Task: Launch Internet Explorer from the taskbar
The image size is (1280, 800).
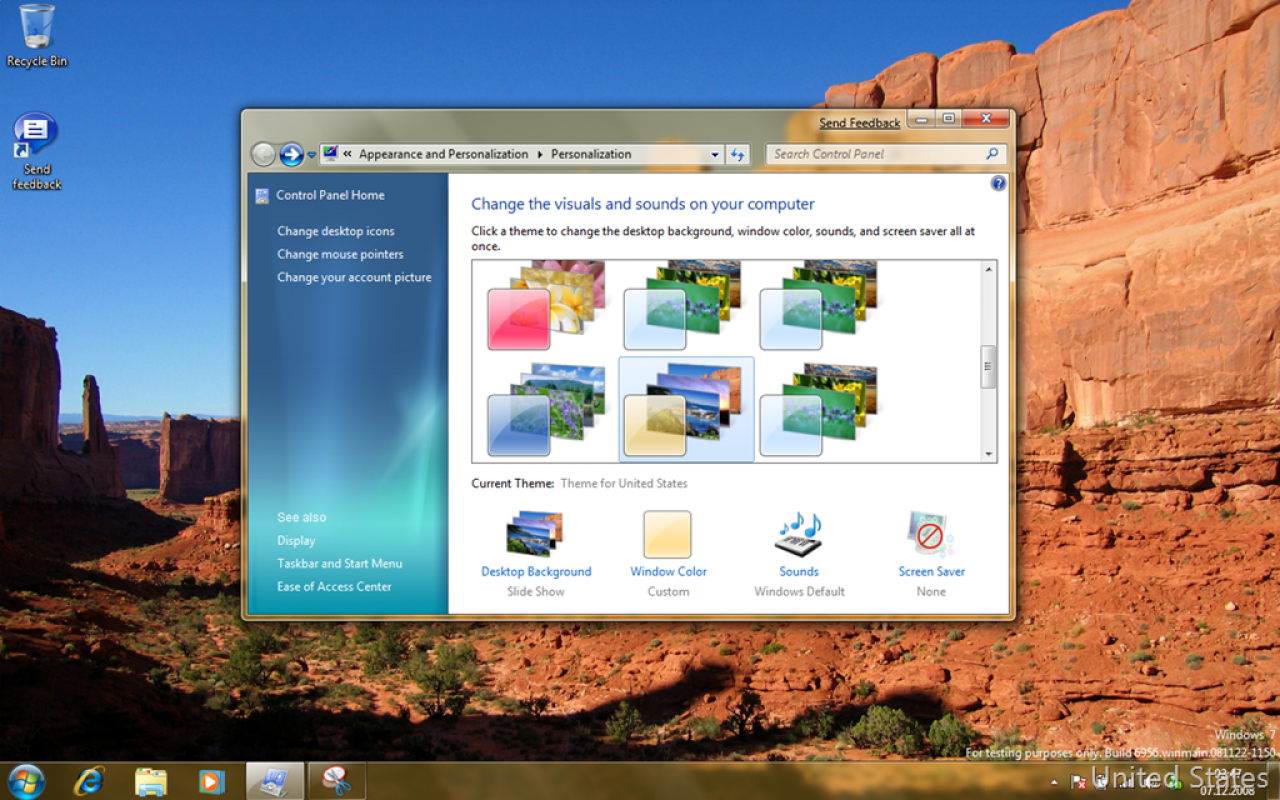Action: (89, 781)
